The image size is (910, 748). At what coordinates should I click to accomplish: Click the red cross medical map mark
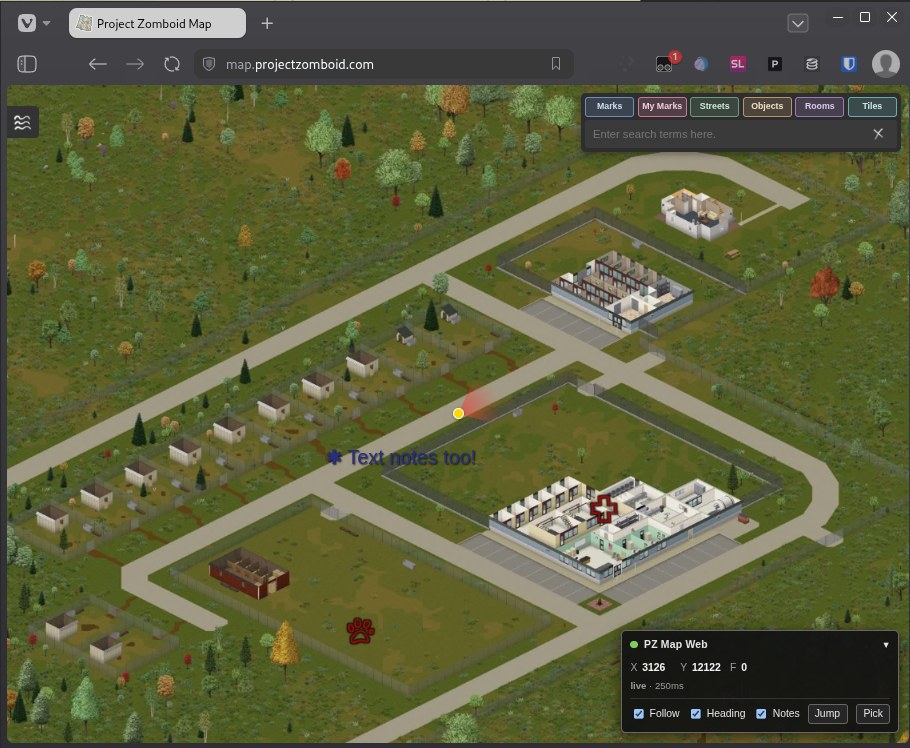click(604, 509)
